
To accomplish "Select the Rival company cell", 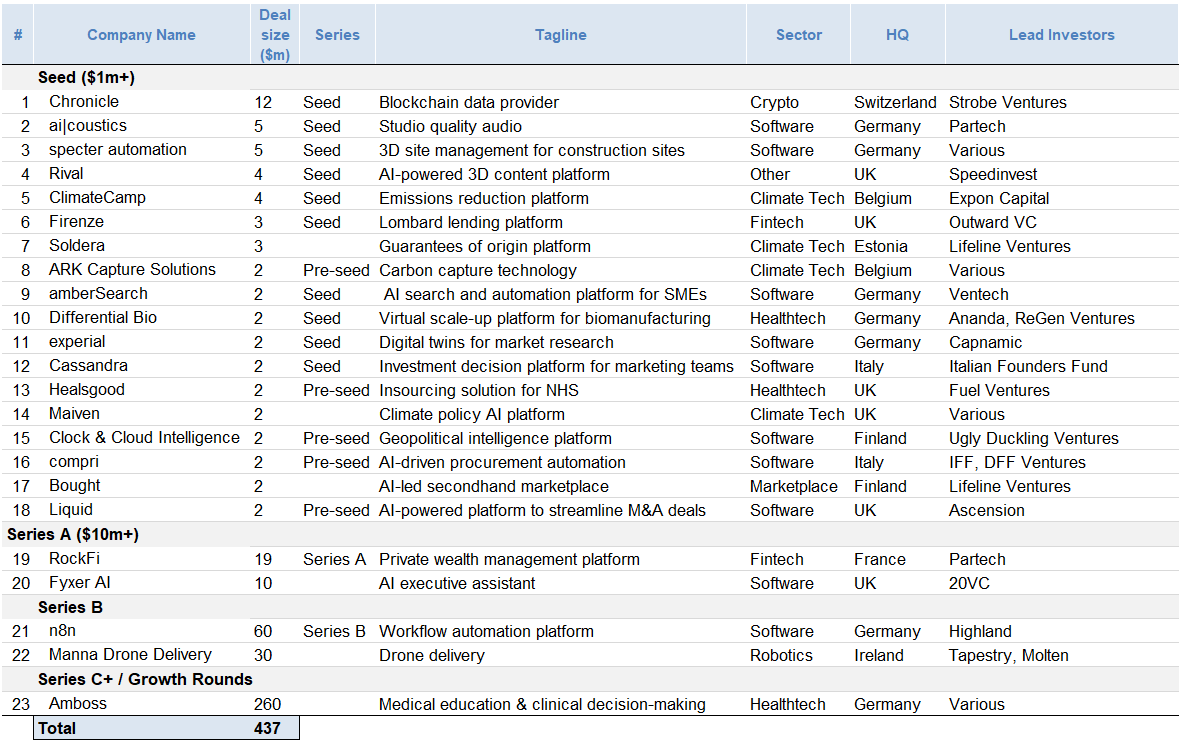I will [x=66, y=174].
